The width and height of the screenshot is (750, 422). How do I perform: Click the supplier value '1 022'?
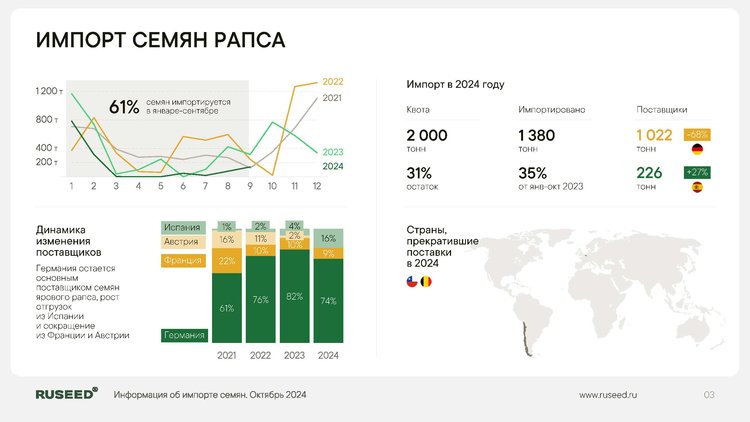[654, 135]
